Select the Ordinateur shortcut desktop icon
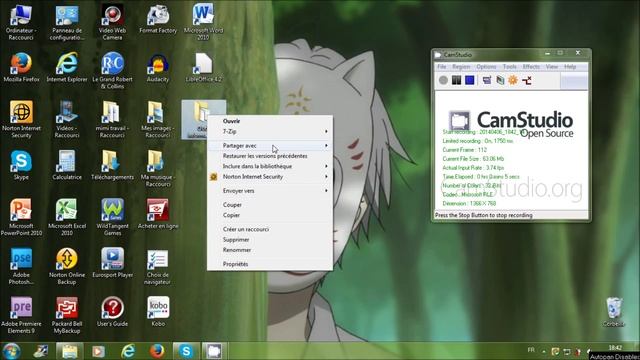 pyautogui.click(x=21, y=22)
